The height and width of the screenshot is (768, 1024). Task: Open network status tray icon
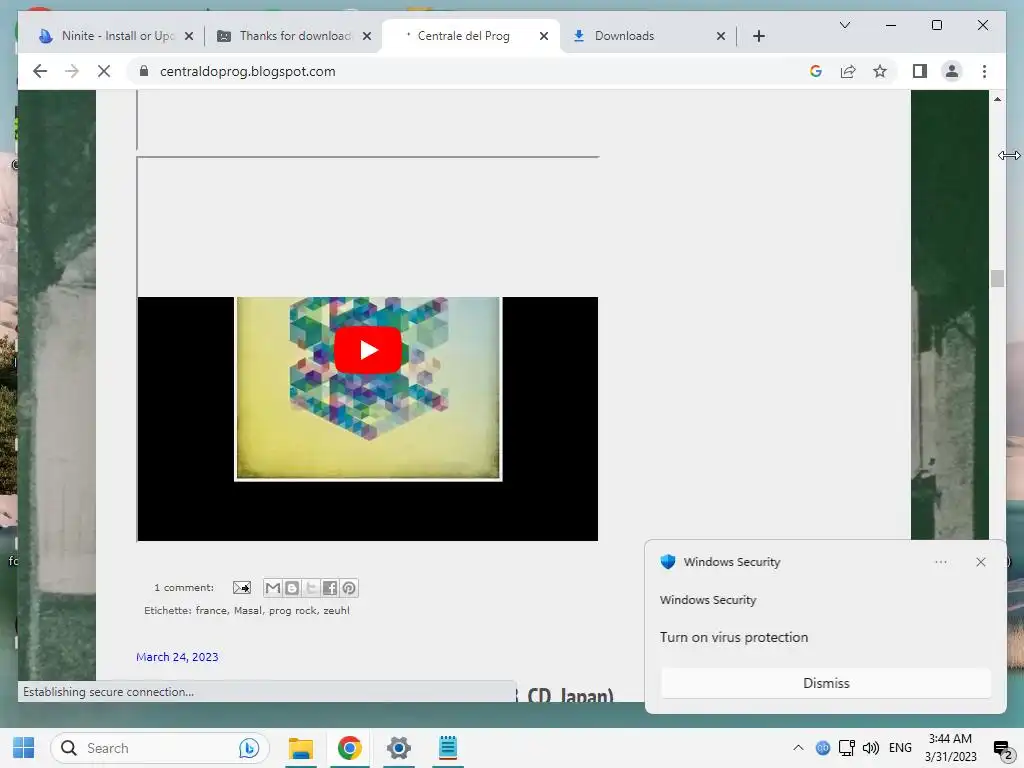coord(847,748)
